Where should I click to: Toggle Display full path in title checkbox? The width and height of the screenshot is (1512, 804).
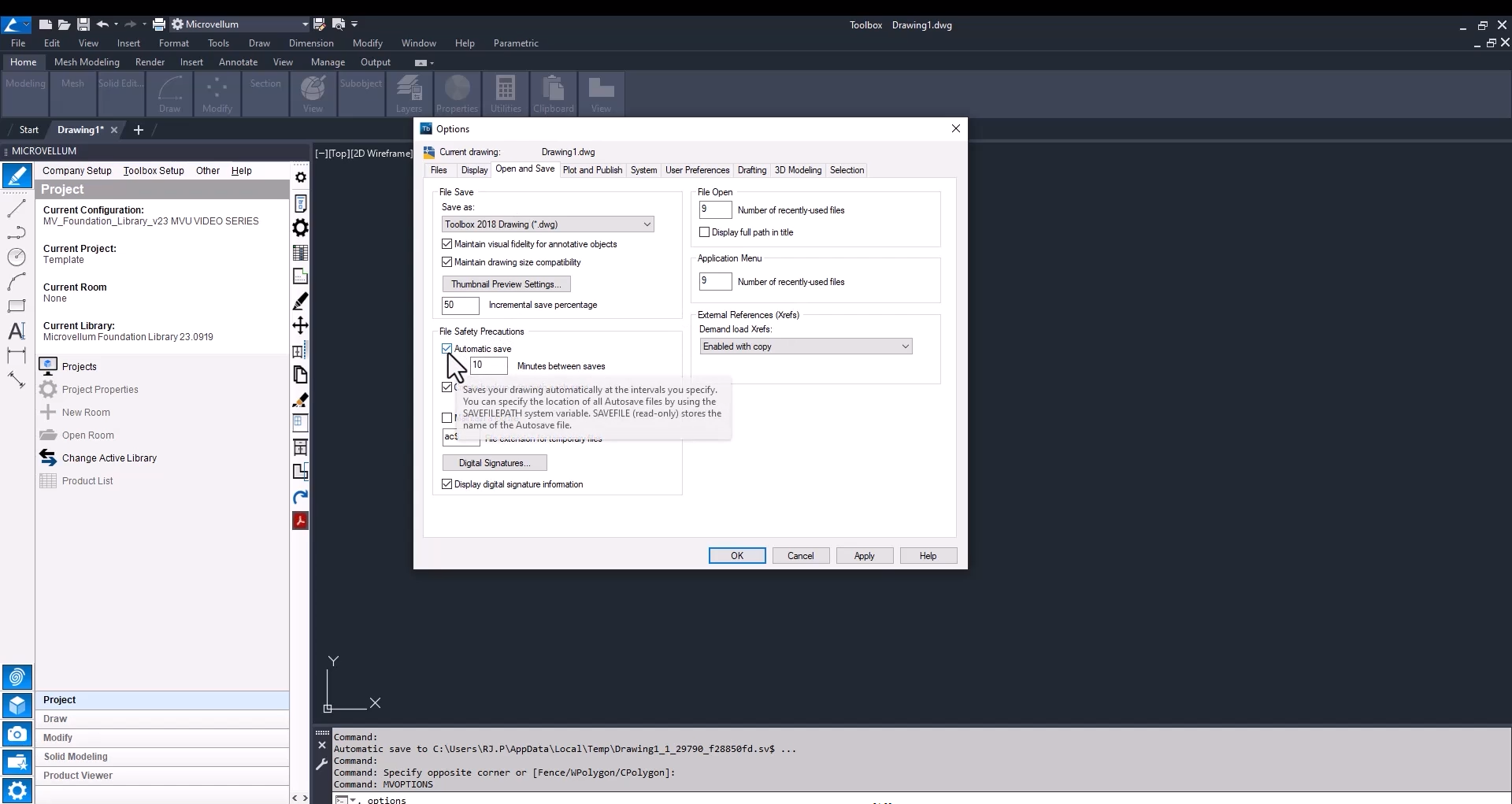(x=705, y=232)
